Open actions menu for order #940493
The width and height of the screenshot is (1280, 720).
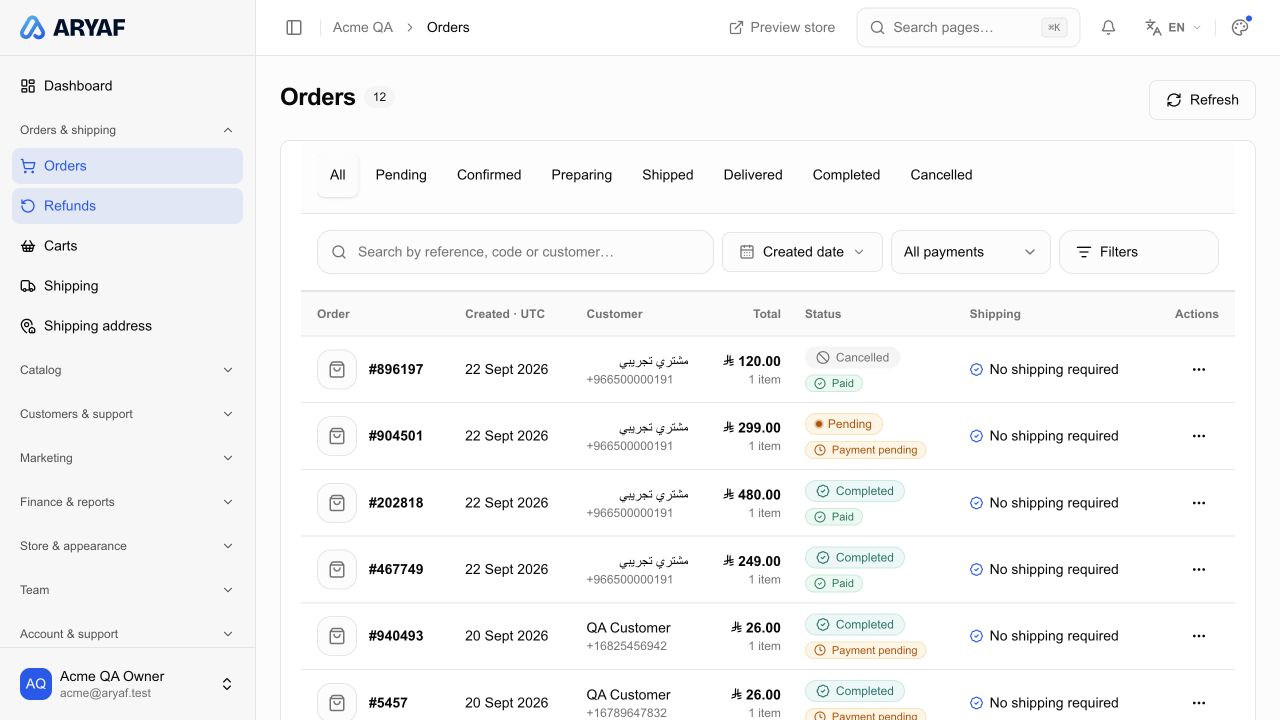tap(1199, 636)
